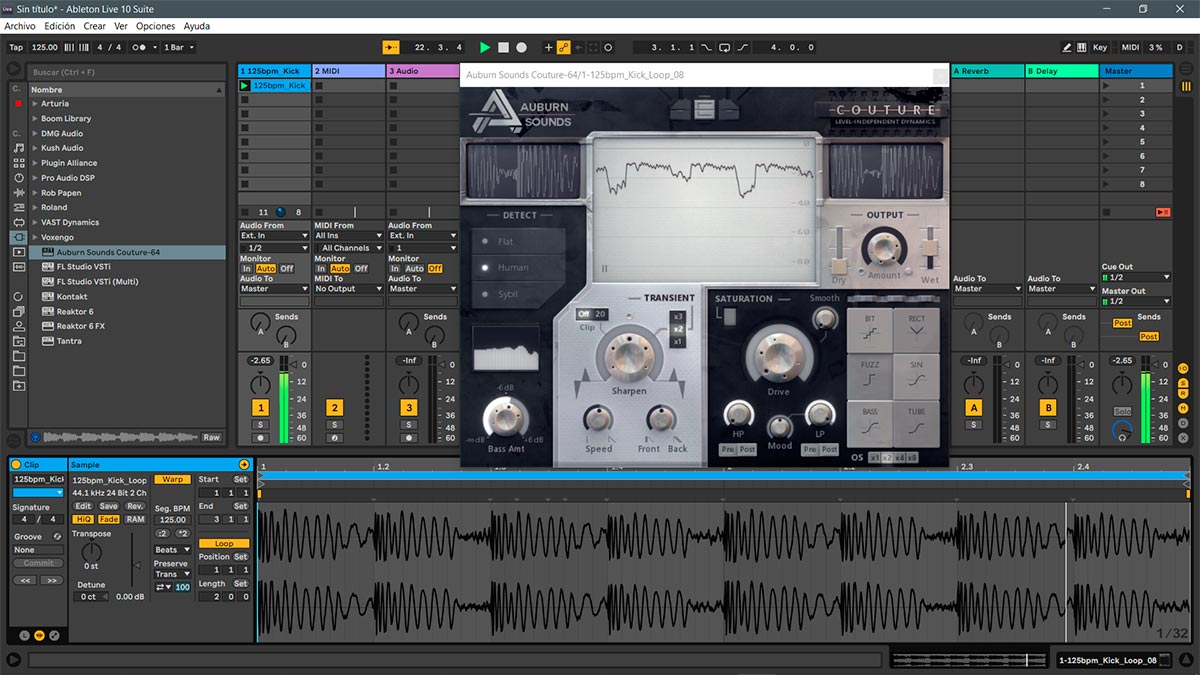This screenshot has width=1200, height=675.
Task: Toggle the metronome in transport bar
Action: tap(140, 47)
